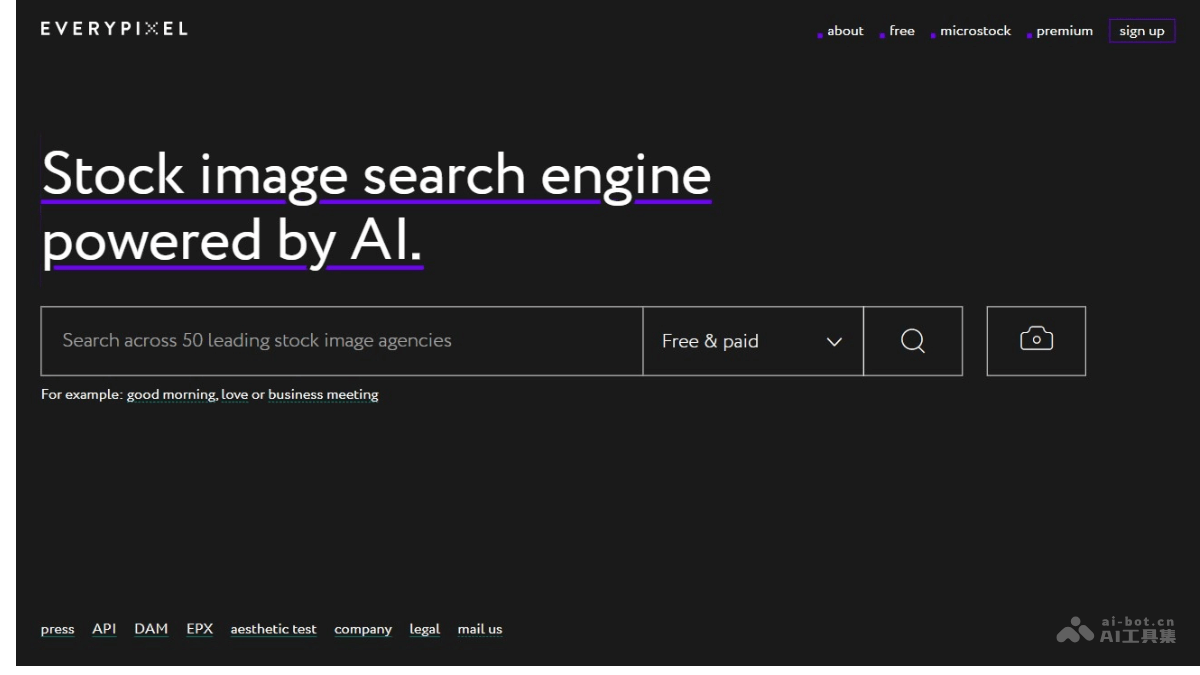Image resolution: width=1200 pixels, height=675 pixels.
Task: Open the about menu item
Action: 844,31
